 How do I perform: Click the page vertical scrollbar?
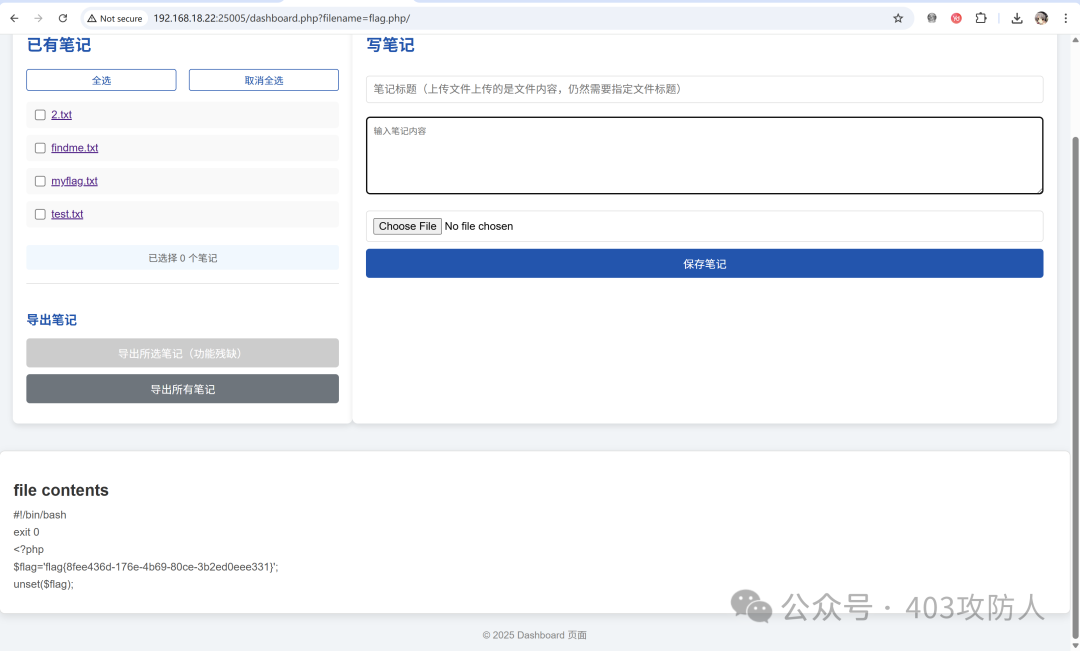click(x=1075, y=386)
